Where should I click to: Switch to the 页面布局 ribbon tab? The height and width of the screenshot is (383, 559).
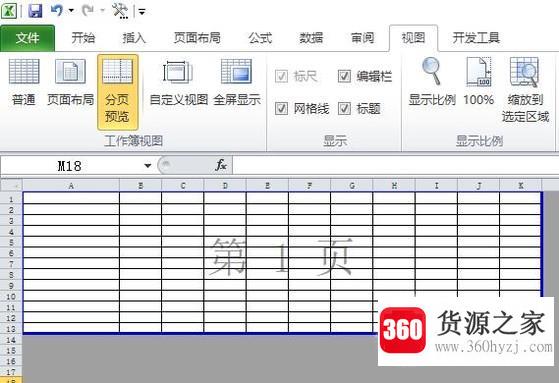[x=197, y=38]
